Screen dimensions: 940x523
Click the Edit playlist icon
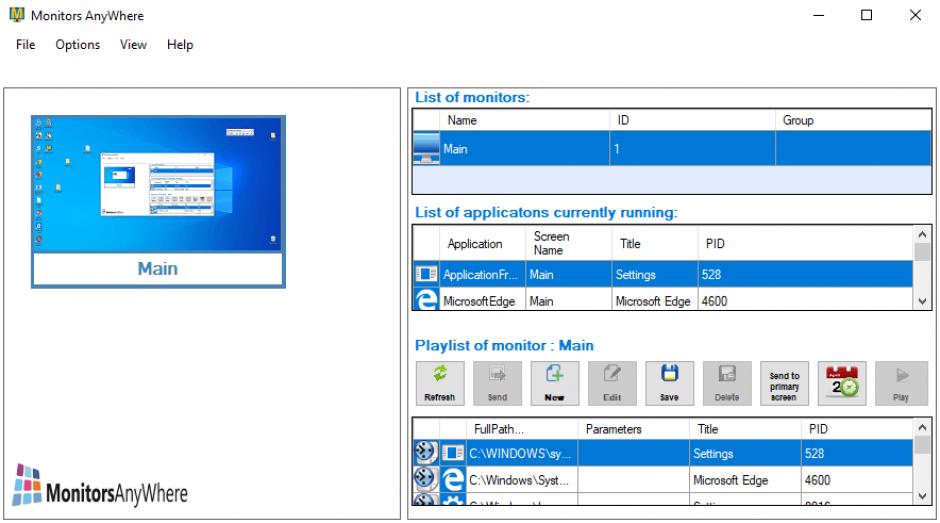pyautogui.click(x=612, y=382)
